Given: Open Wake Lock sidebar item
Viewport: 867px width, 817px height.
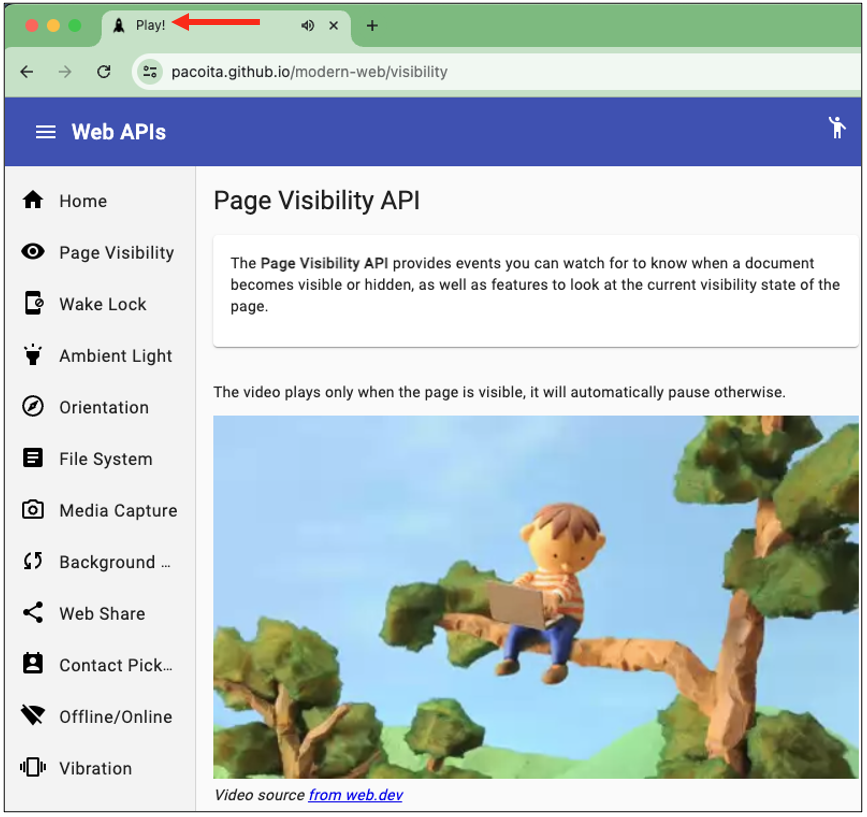Looking at the screenshot, I should [x=100, y=303].
